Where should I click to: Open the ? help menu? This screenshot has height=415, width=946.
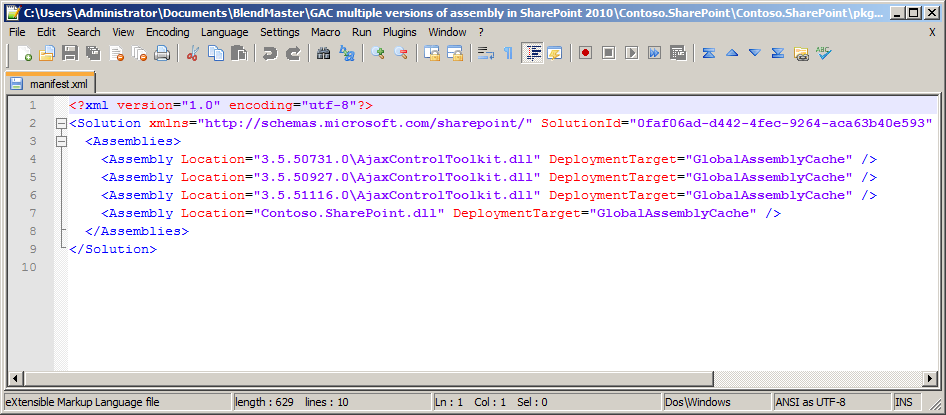tap(481, 32)
